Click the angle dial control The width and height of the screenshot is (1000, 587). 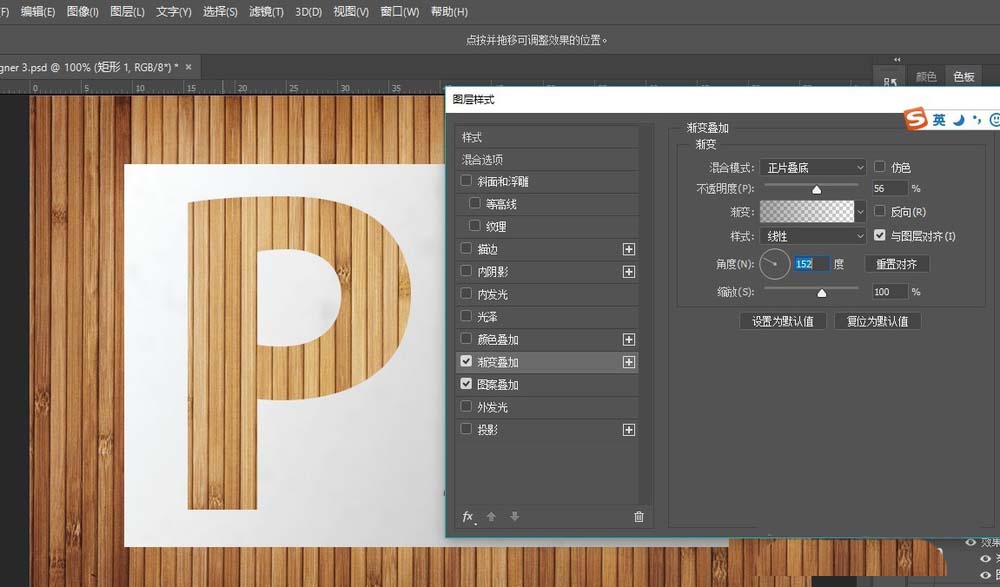775,264
